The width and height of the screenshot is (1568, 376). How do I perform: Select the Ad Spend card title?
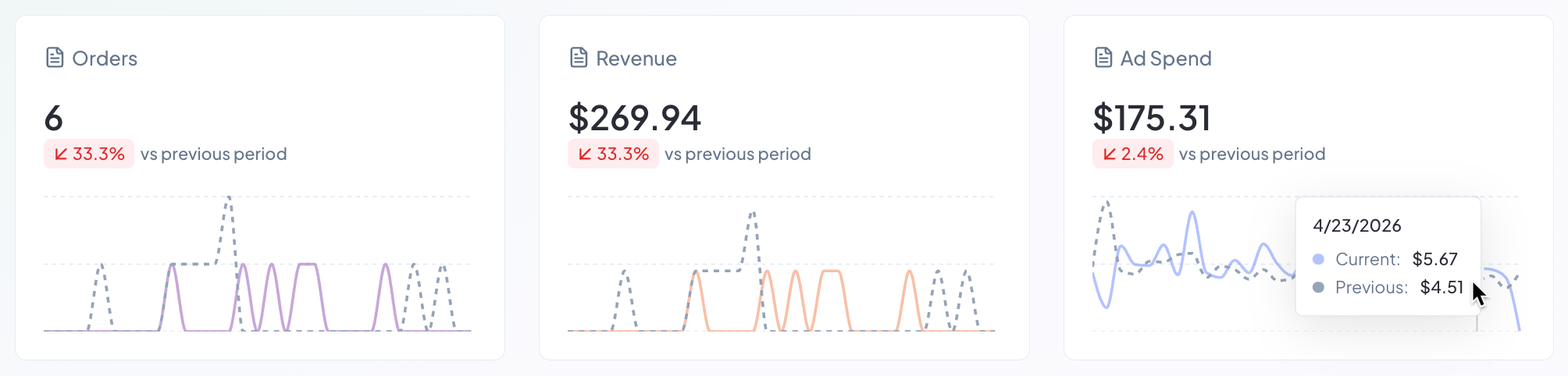[x=1166, y=59]
